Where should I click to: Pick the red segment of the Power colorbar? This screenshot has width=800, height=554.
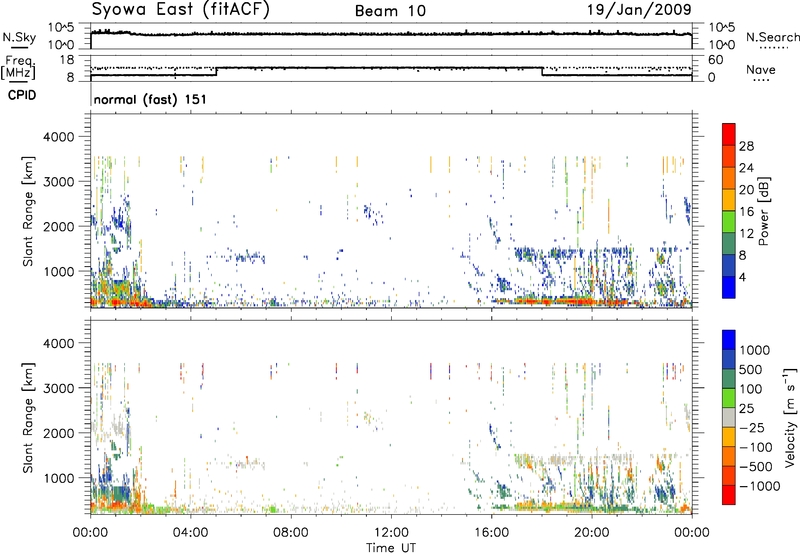[x=729, y=134]
